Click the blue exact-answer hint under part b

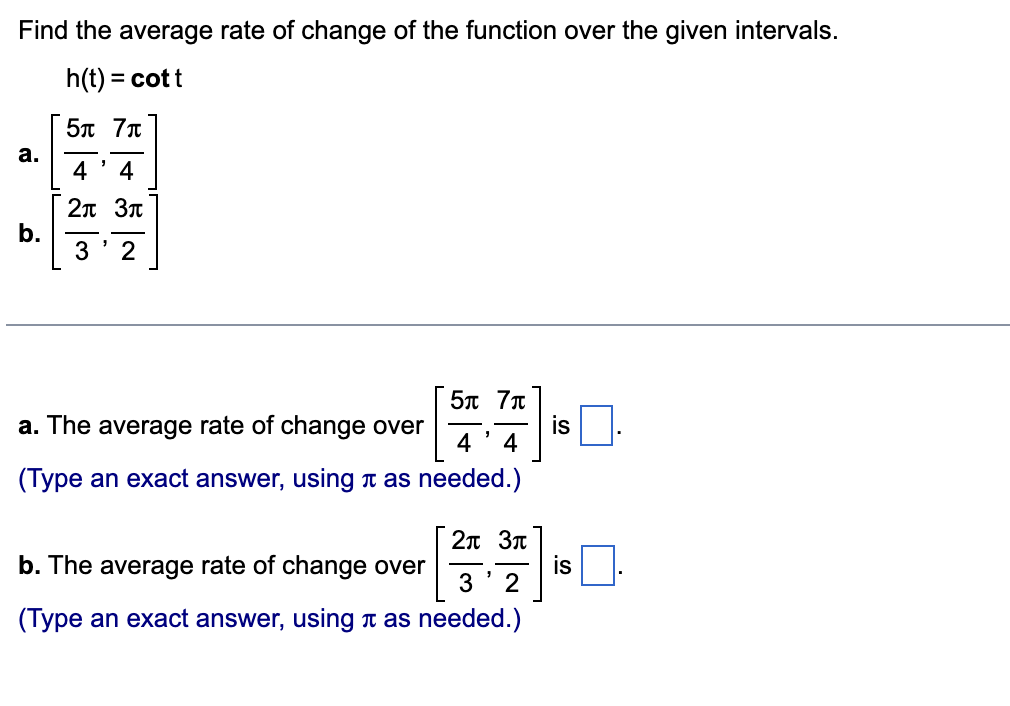point(269,618)
